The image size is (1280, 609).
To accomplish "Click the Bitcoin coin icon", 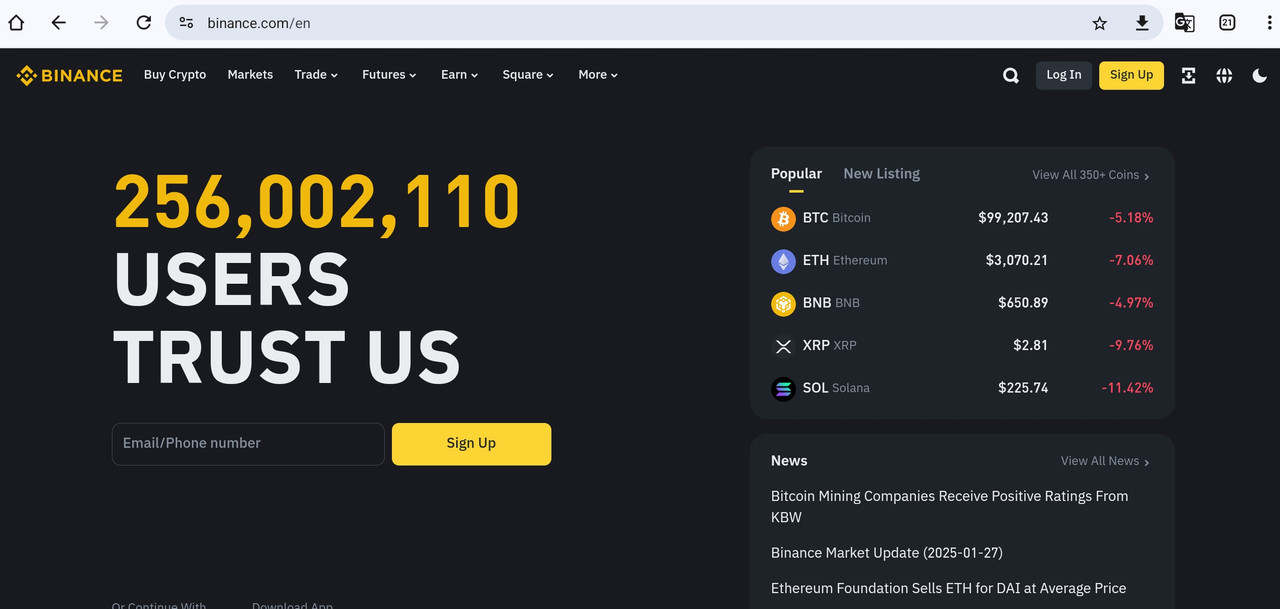I will coord(783,218).
